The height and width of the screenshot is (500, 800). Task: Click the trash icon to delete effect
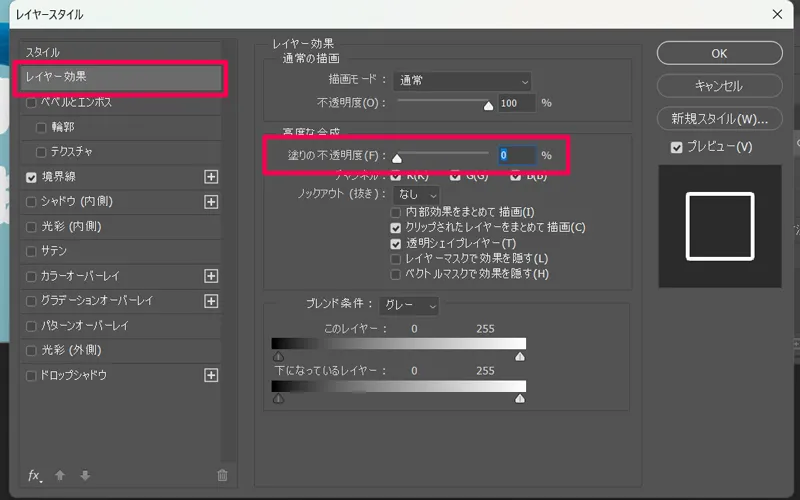[222, 476]
